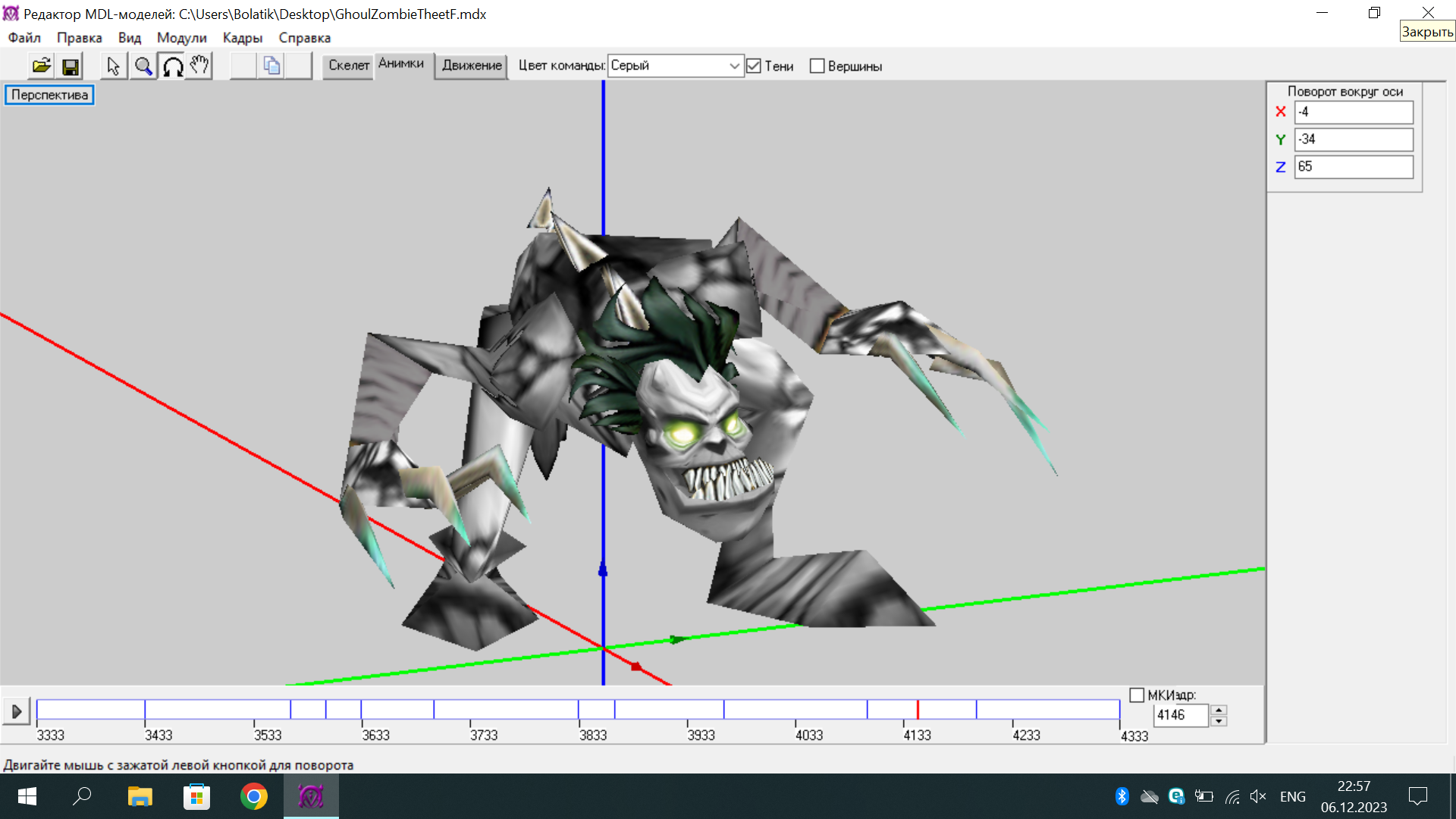Click the OneDrive cloud tray icon
1456x819 pixels.
tap(1150, 796)
